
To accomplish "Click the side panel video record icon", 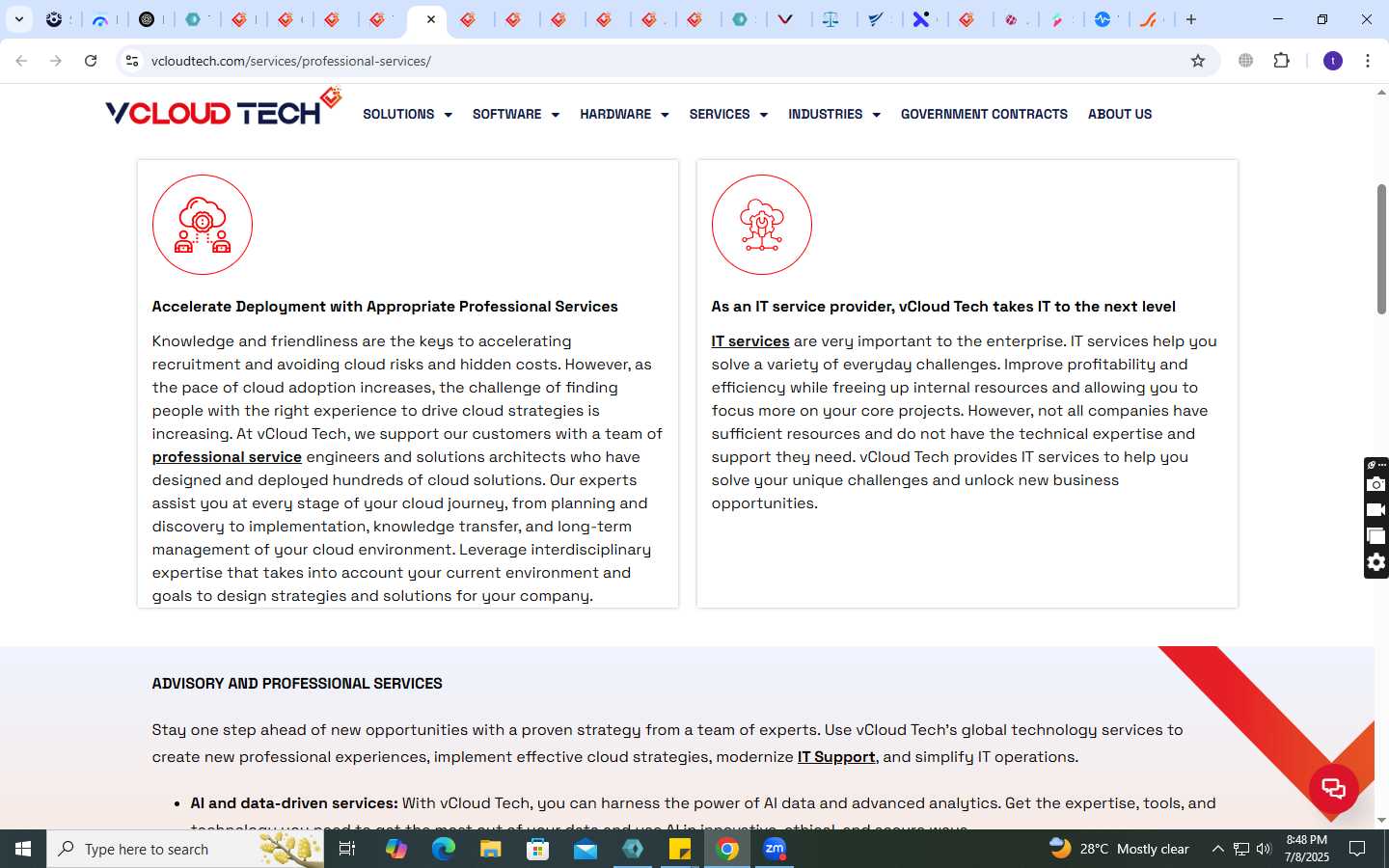I will point(1376,510).
